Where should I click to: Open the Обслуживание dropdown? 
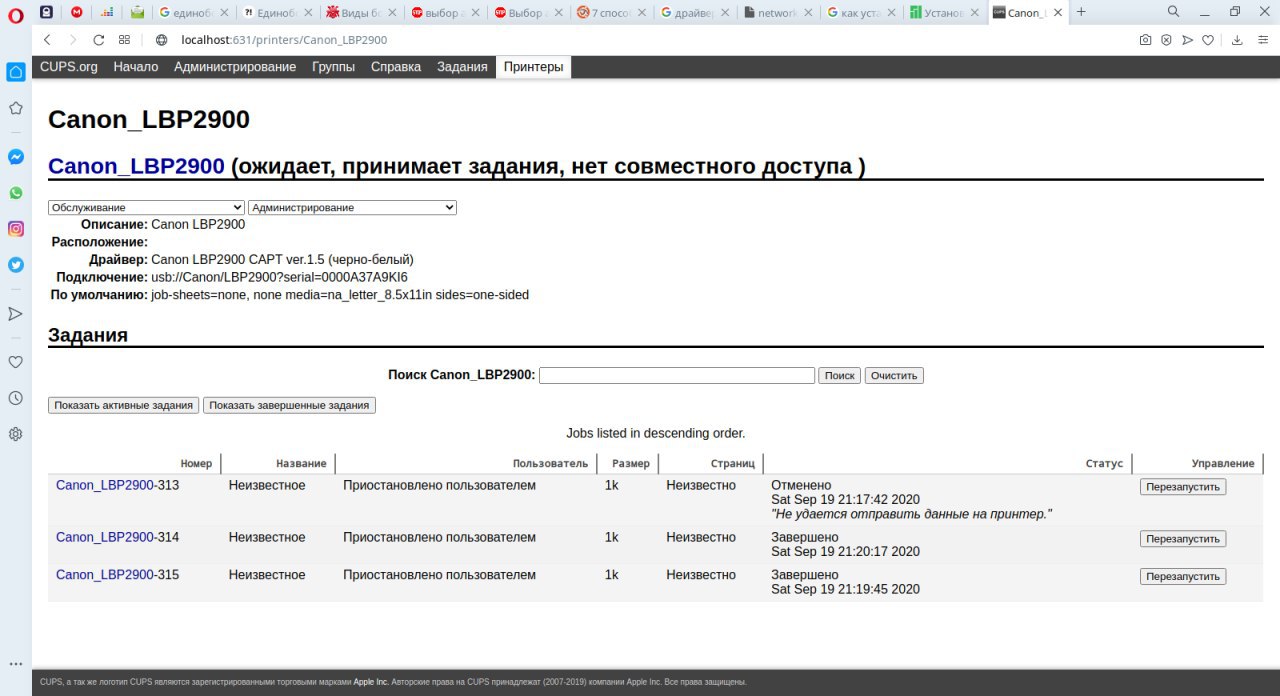point(146,207)
